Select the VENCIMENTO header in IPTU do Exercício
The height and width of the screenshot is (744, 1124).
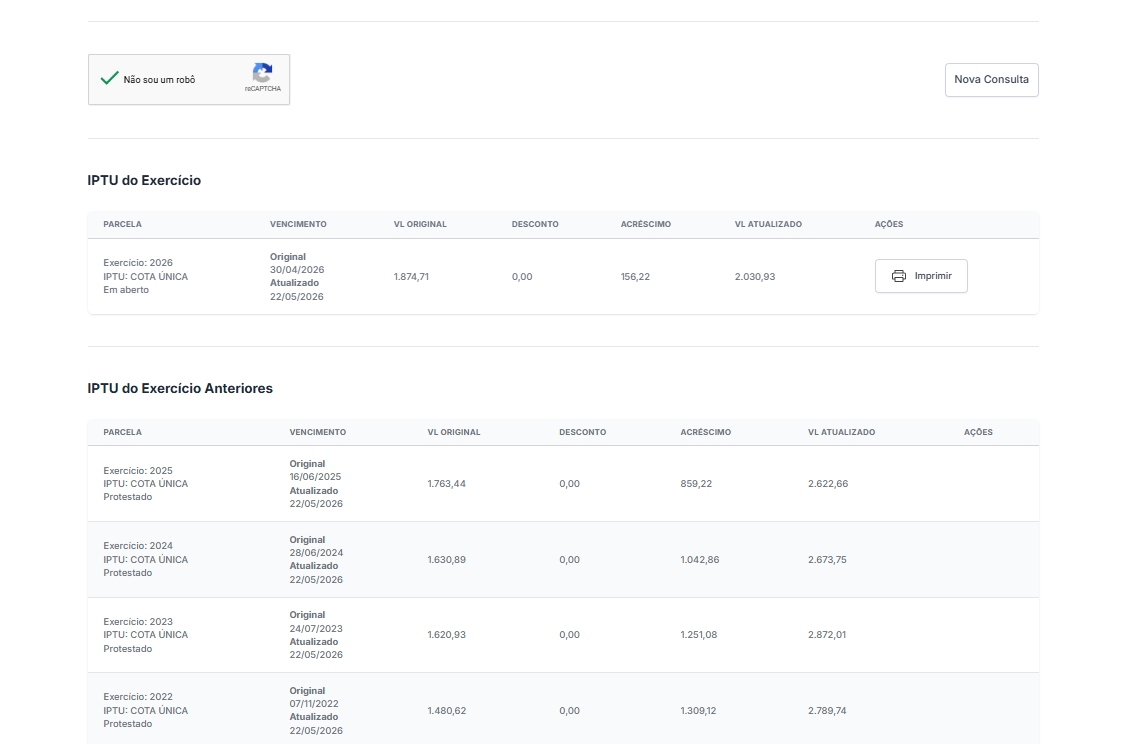298,224
